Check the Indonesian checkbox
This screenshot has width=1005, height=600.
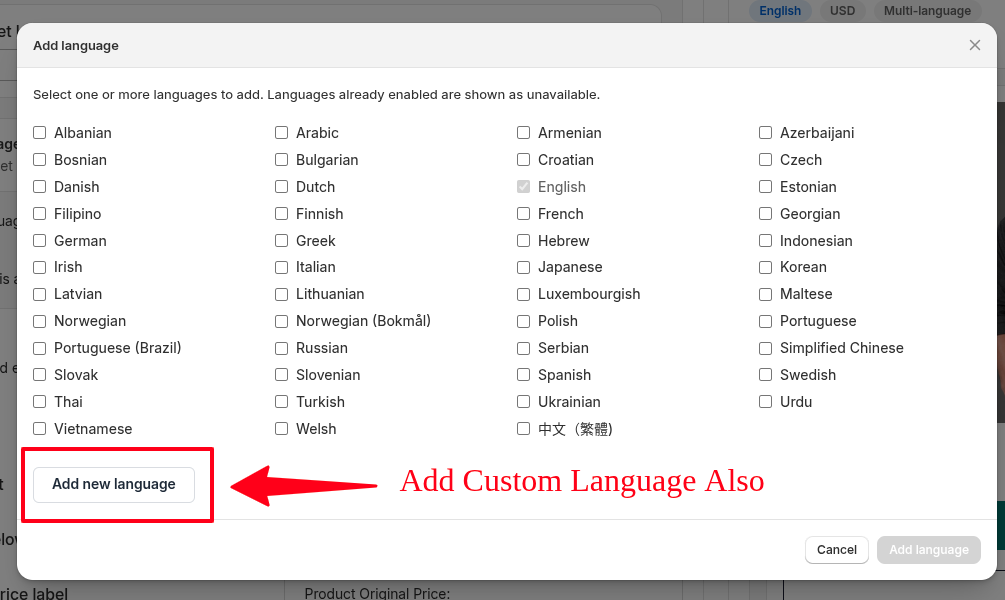(765, 240)
